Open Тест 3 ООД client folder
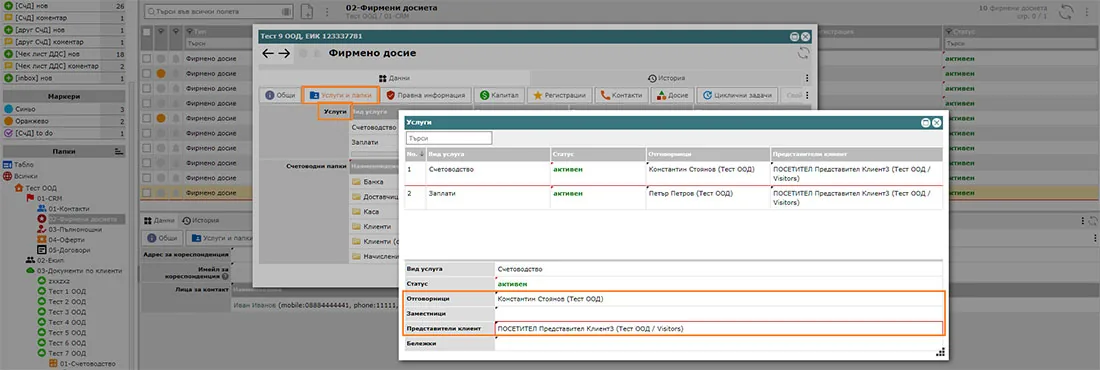 62,312
